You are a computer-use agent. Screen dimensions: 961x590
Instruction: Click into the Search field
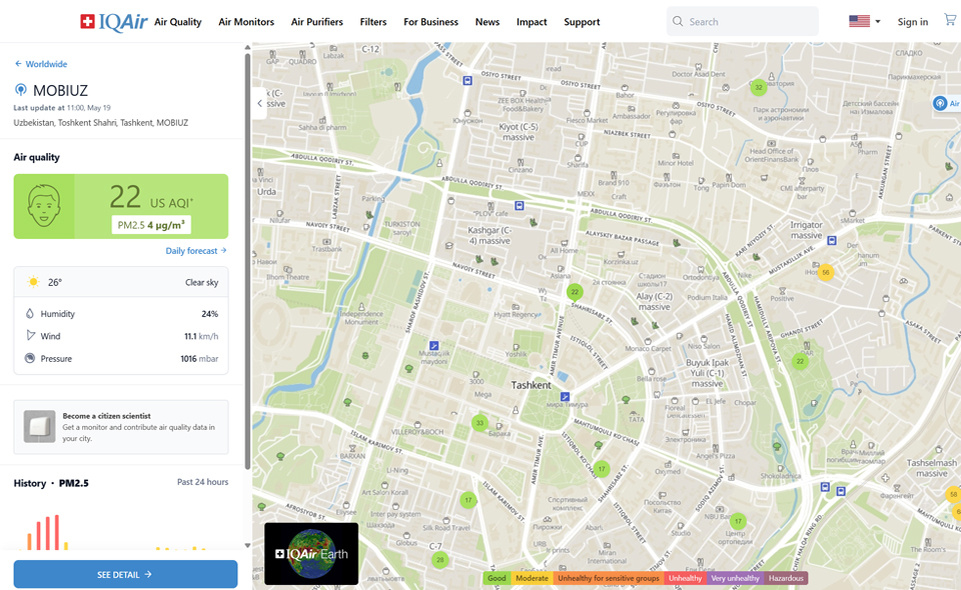[x=743, y=21]
